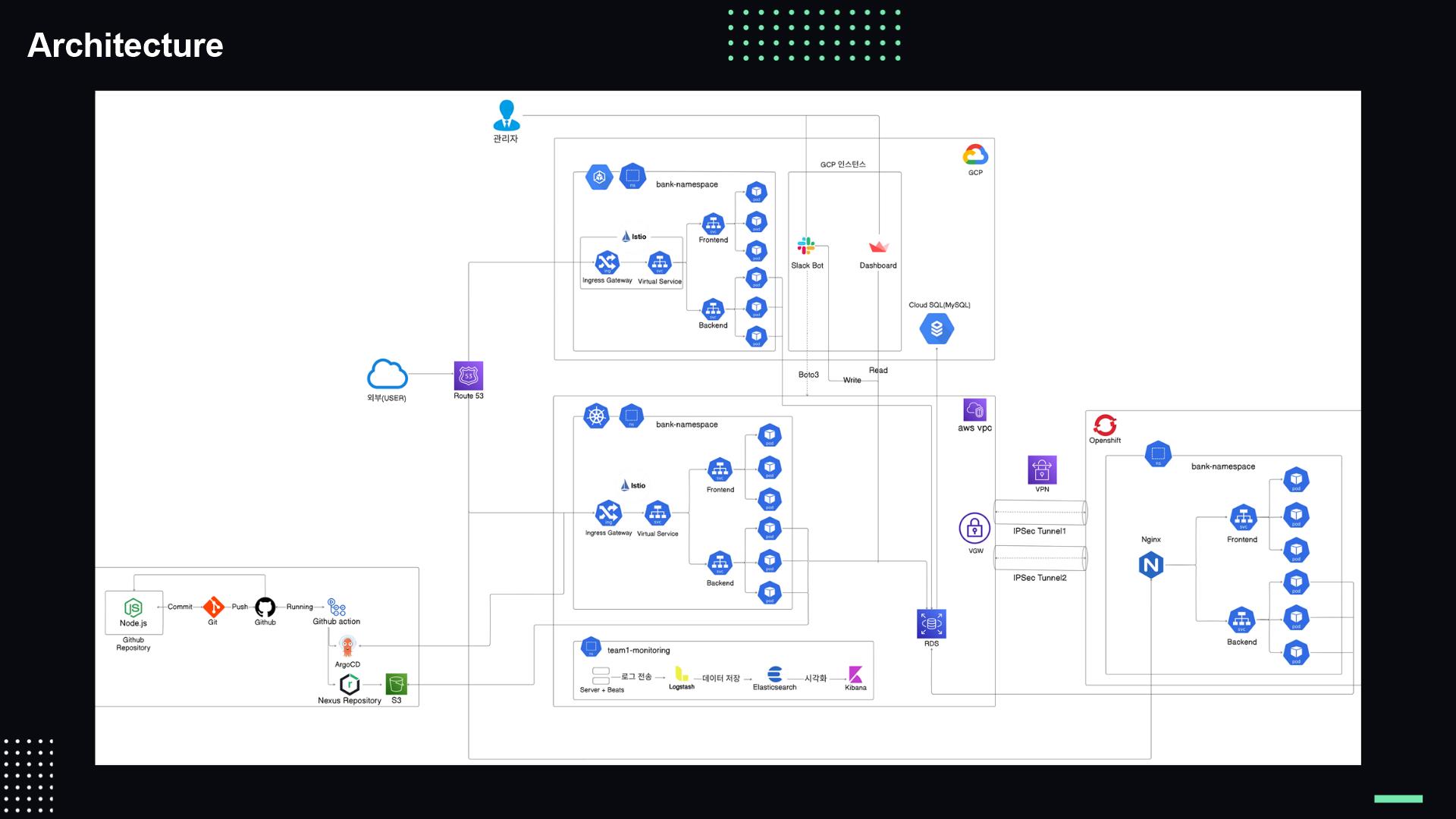
Task: Select the ArgoCD icon
Action: click(x=347, y=647)
